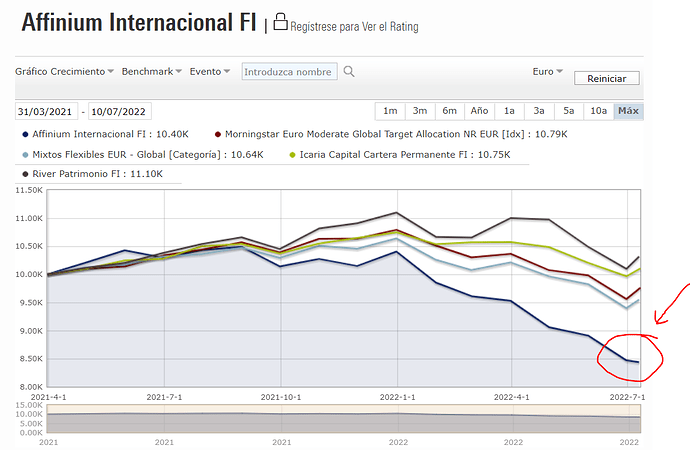Open the Euro currency dropdown
This screenshot has width=690, height=450.
547,72
